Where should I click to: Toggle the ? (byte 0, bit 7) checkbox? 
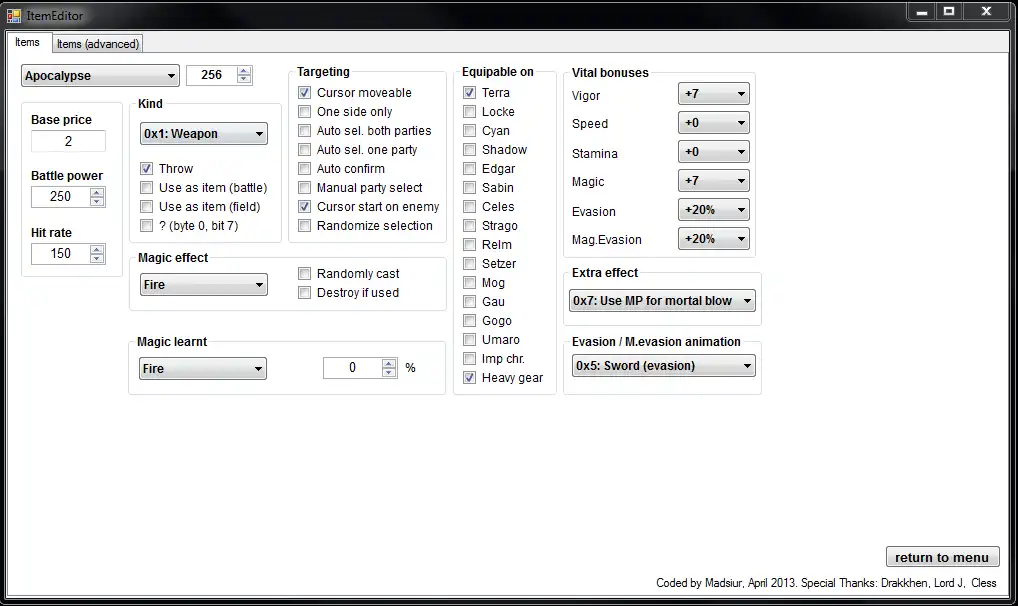pos(147,225)
